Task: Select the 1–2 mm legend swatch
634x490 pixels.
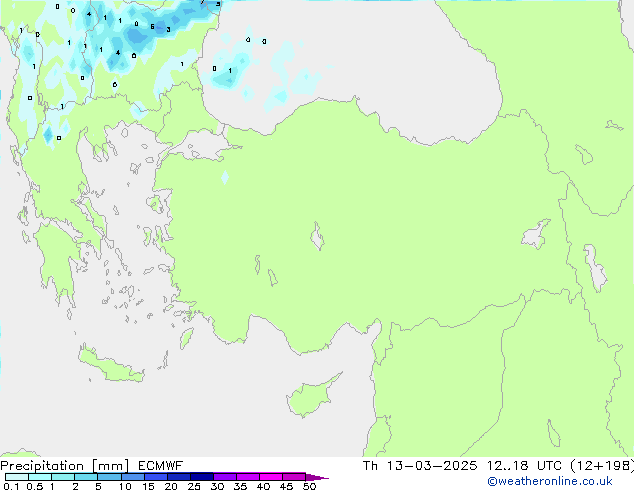Action: 63,477
